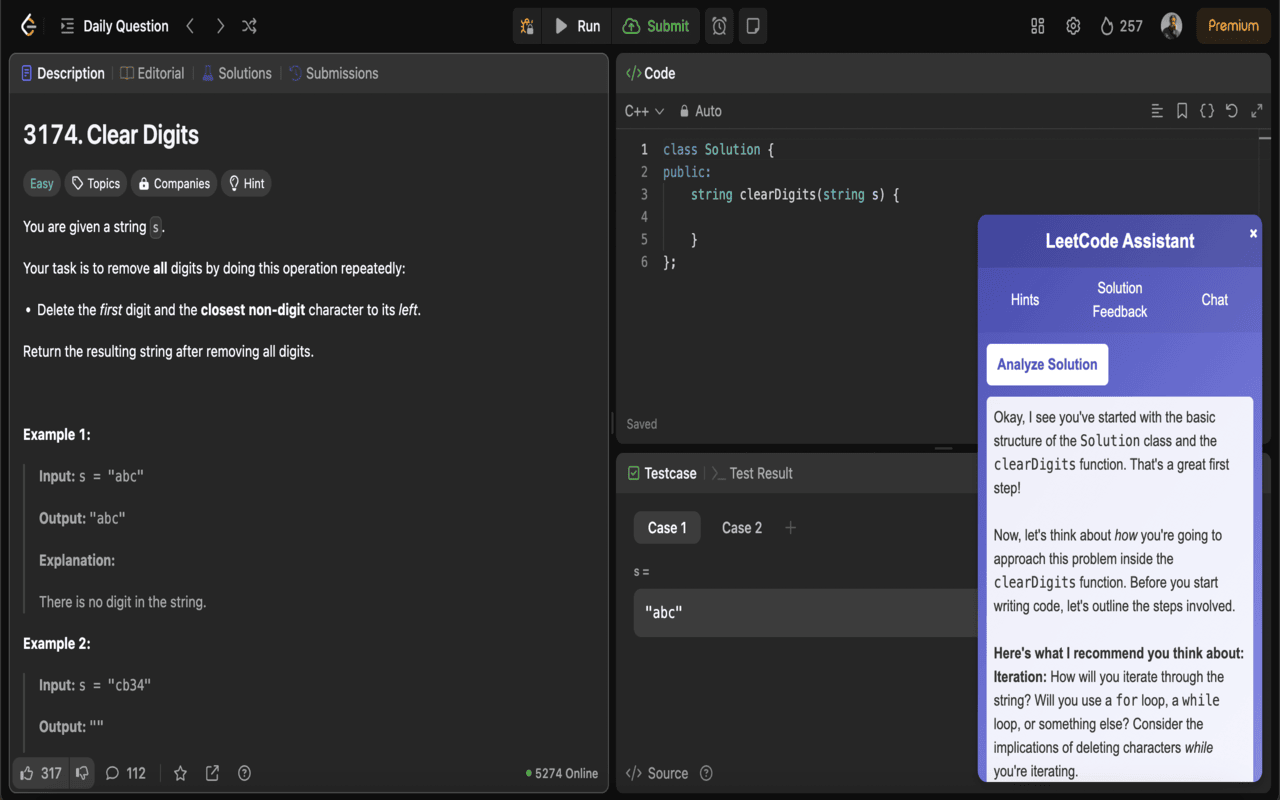Reset code to default with undo icon
The image size is (1280, 800).
click(1231, 111)
